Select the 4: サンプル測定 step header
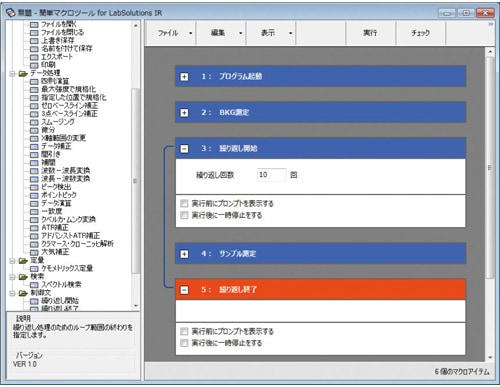This screenshot has height=387, width=500. pyautogui.click(x=320, y=254)
